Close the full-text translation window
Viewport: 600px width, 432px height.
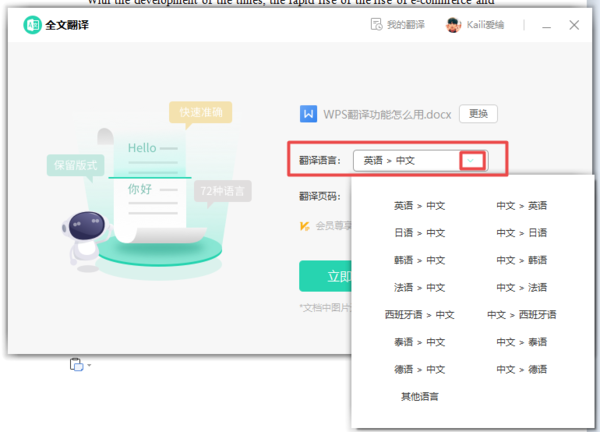(x=573, y=25)
